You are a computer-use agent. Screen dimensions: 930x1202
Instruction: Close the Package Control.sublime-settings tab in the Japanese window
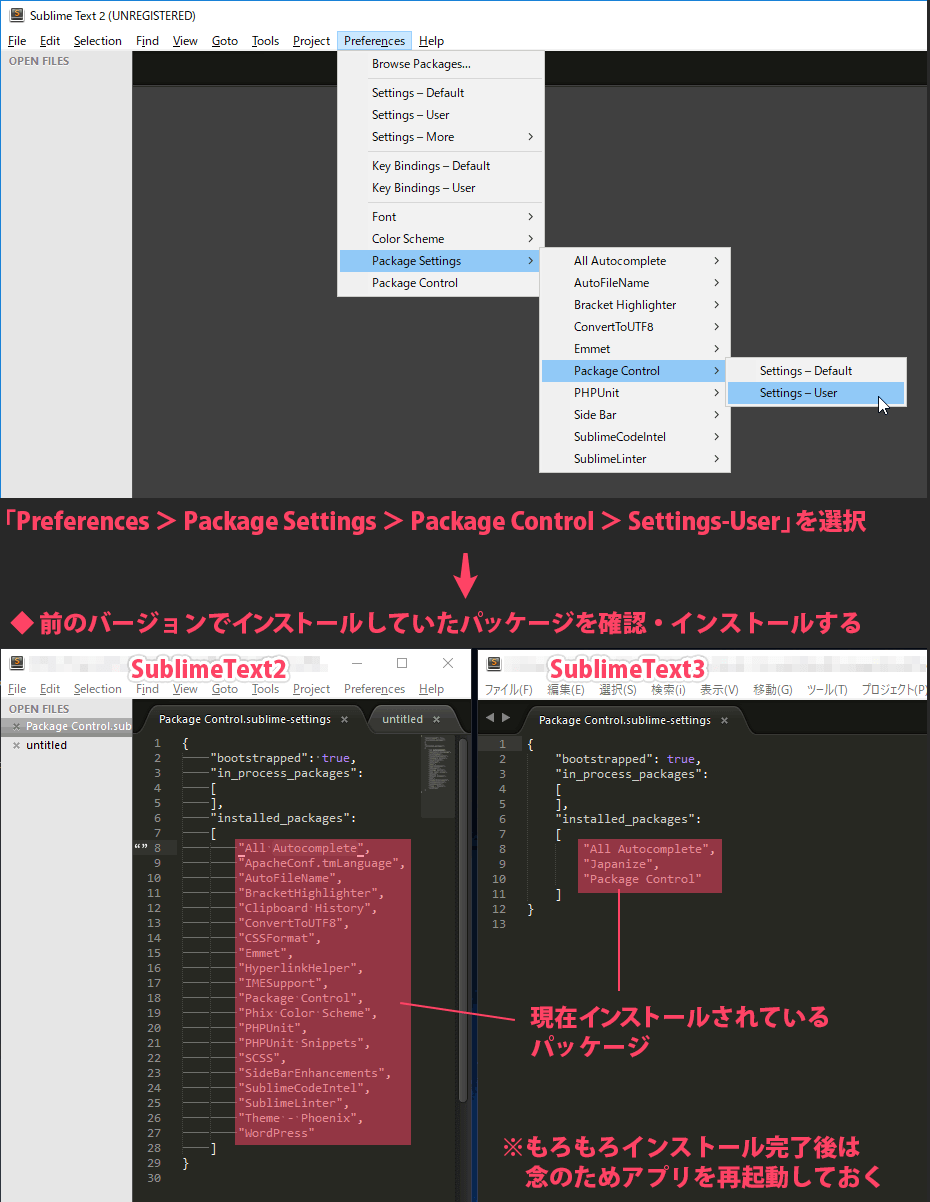click(x=724, y=720)
